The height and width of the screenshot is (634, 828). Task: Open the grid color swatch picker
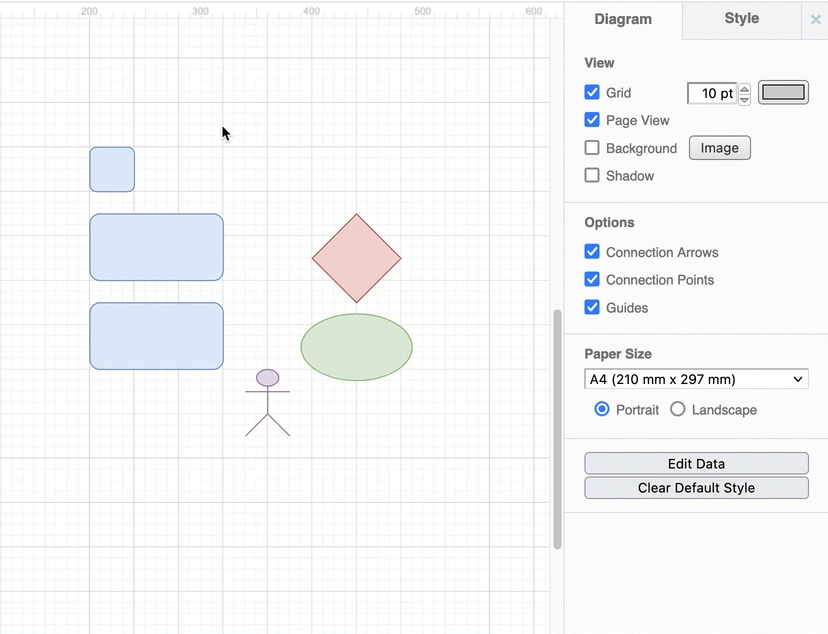tap(783, 91)
